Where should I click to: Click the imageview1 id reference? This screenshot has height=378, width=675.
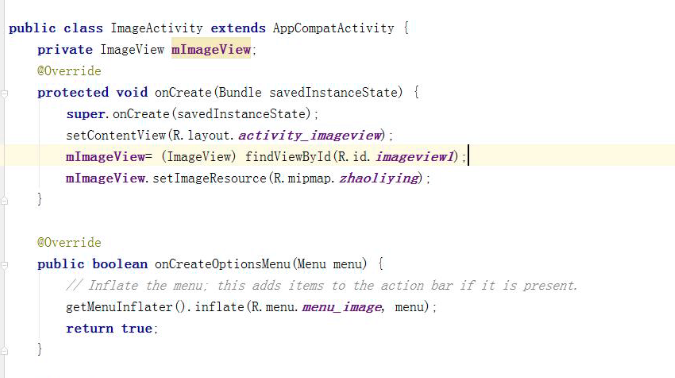(x=415, y=157)
